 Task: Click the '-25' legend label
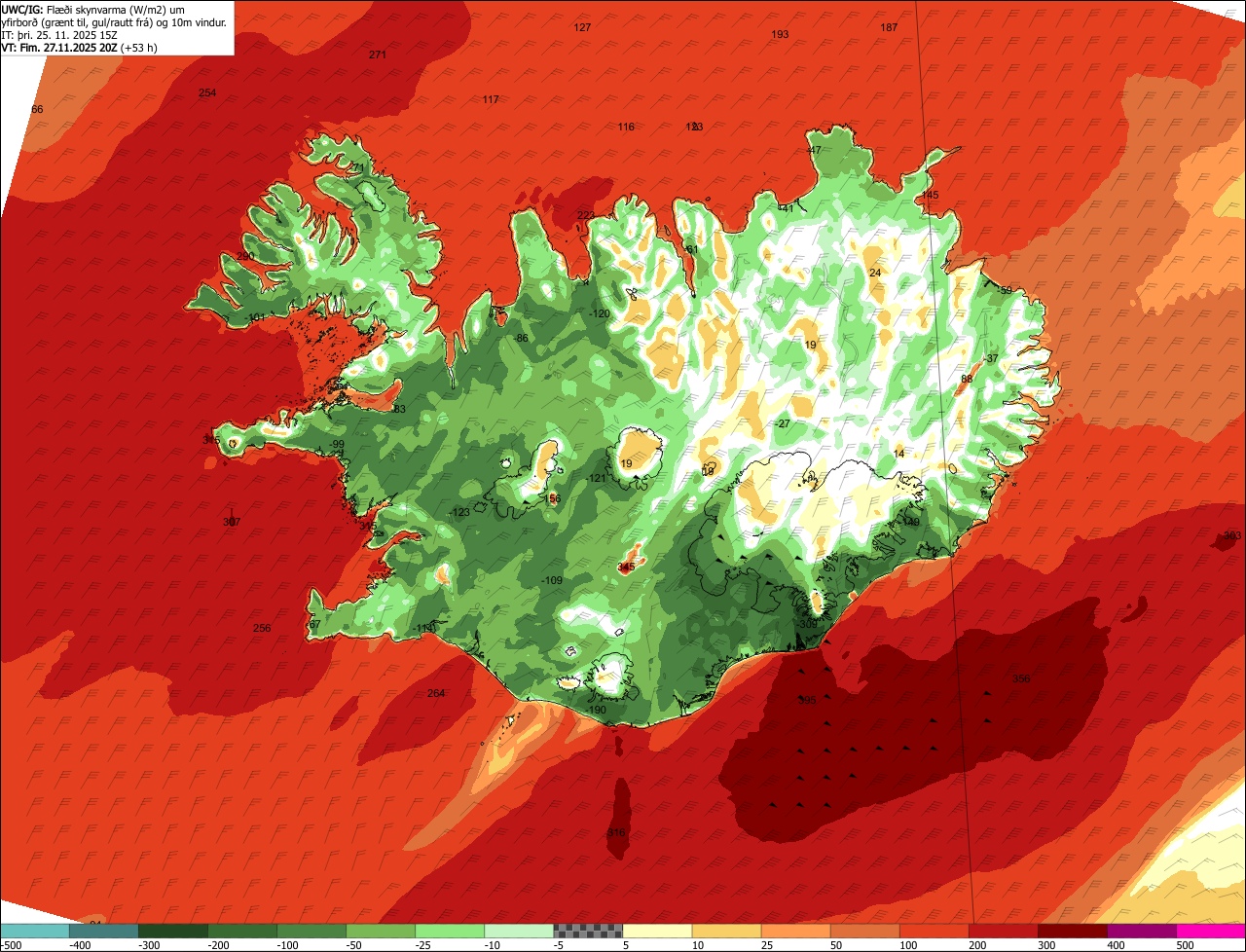point(425,944)
